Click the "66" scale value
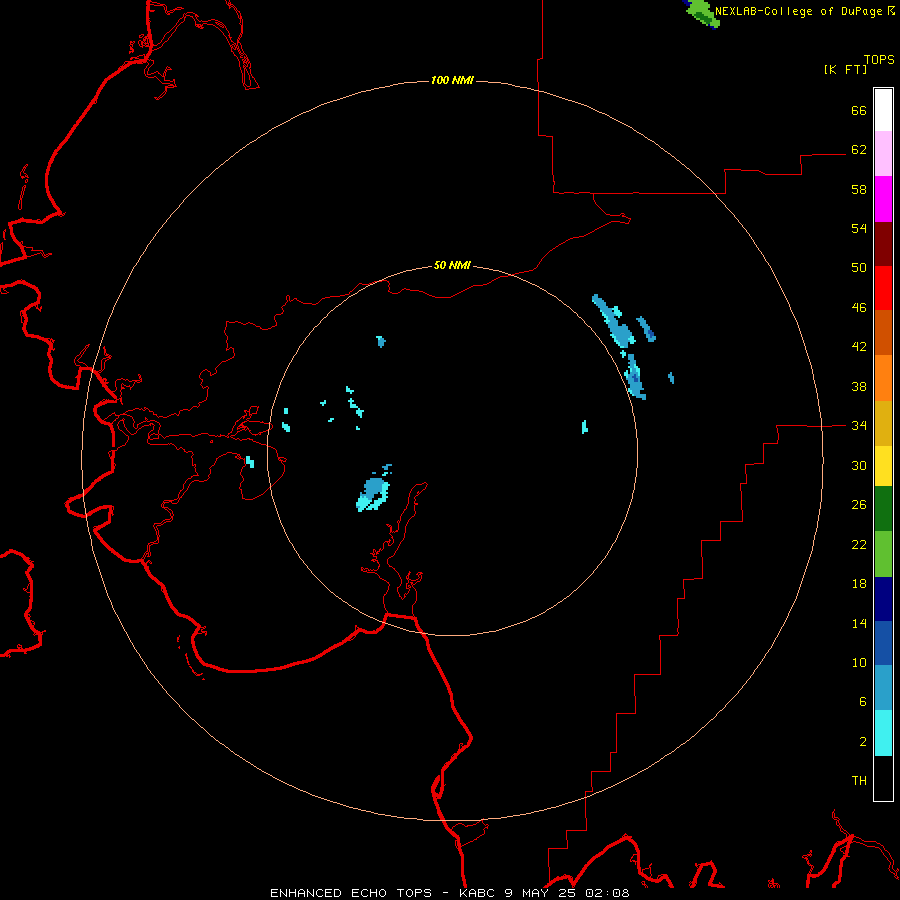Viewport: 900px width, 900px height. pyautogui.click(x=859, y=110)
